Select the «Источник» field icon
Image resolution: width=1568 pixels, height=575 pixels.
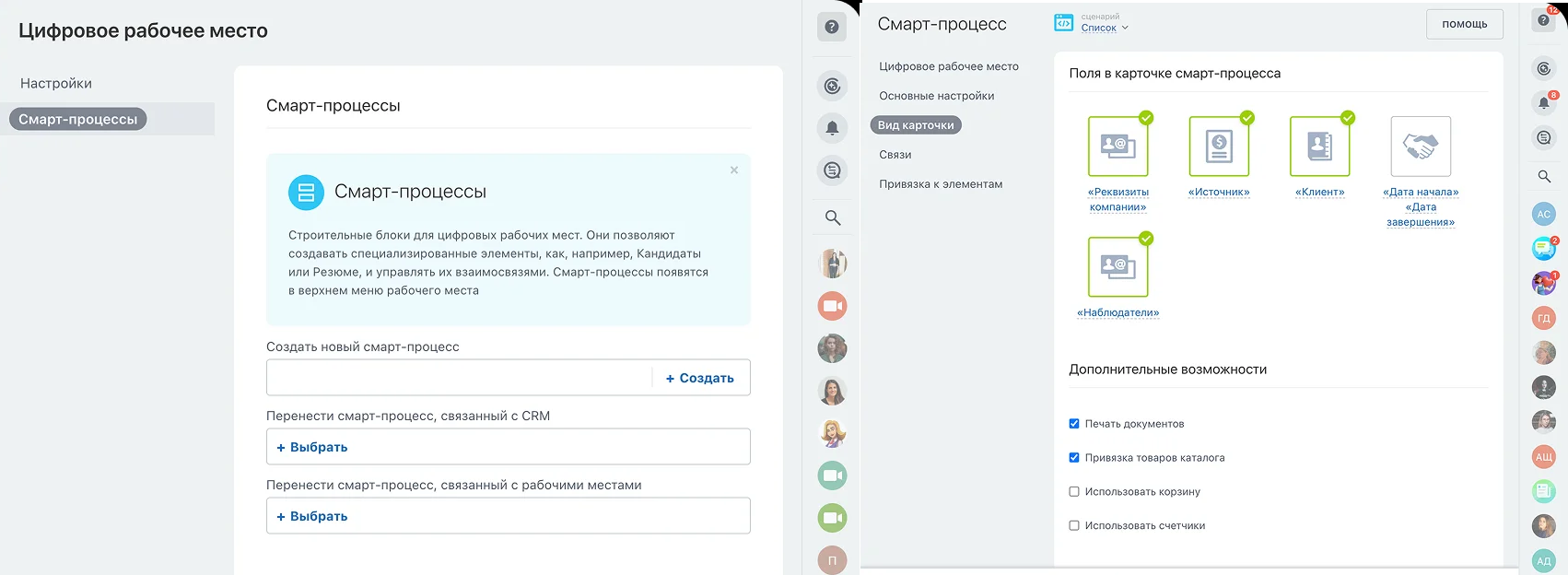click(x=1219, y=147)
